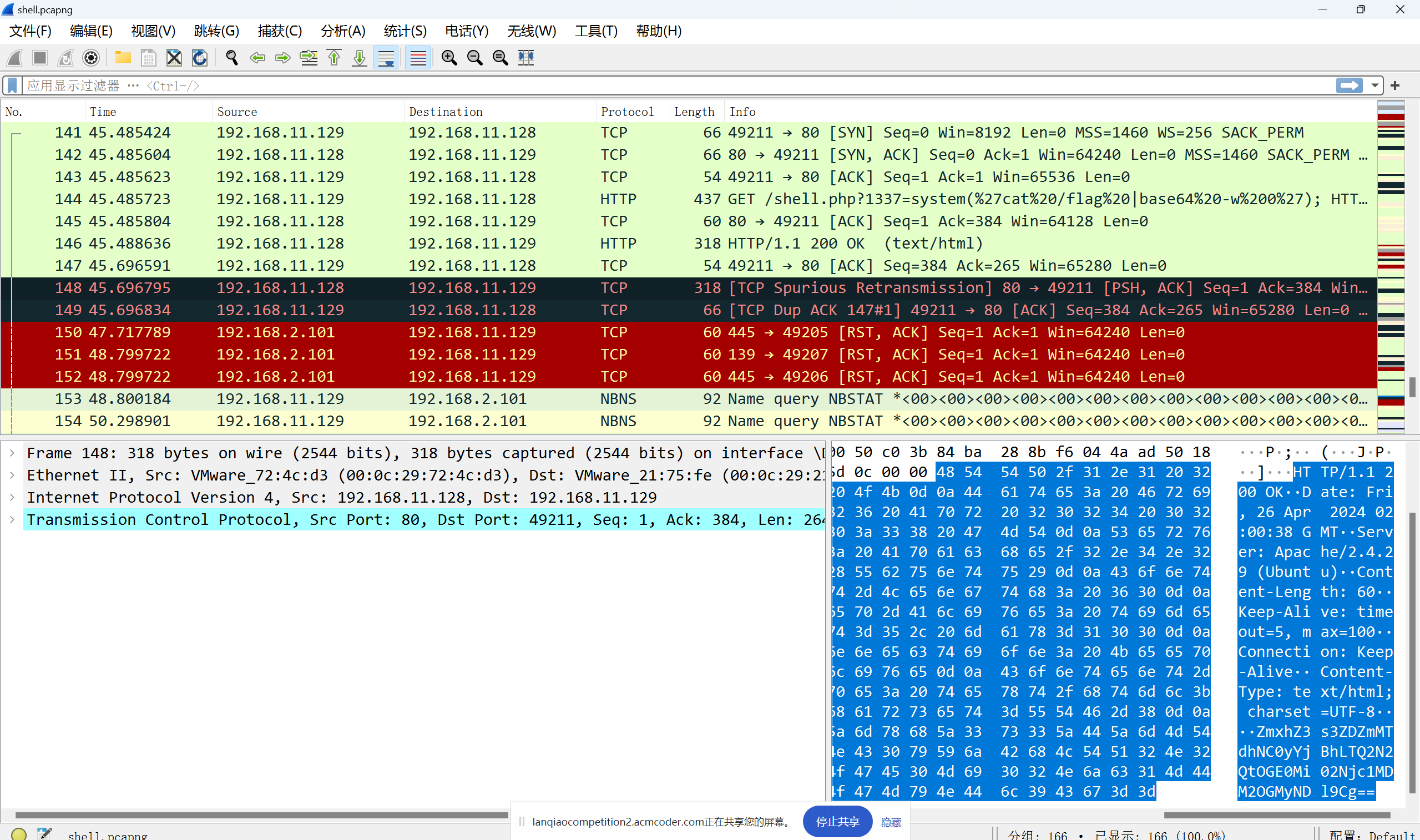The image size is (1420, 840).
Task: Go back in packet history
Action: (257, 57)
